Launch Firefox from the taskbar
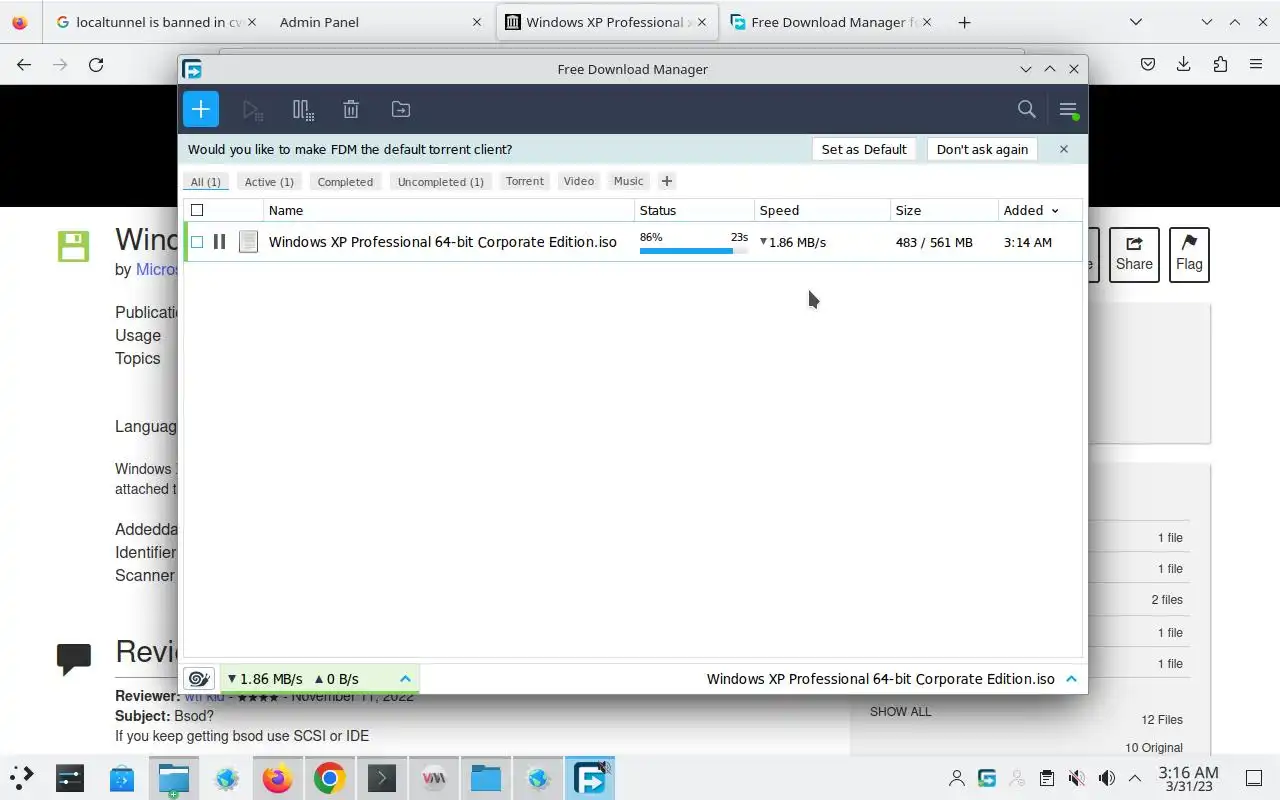1280x800 pixels. (x=277, y=777)
